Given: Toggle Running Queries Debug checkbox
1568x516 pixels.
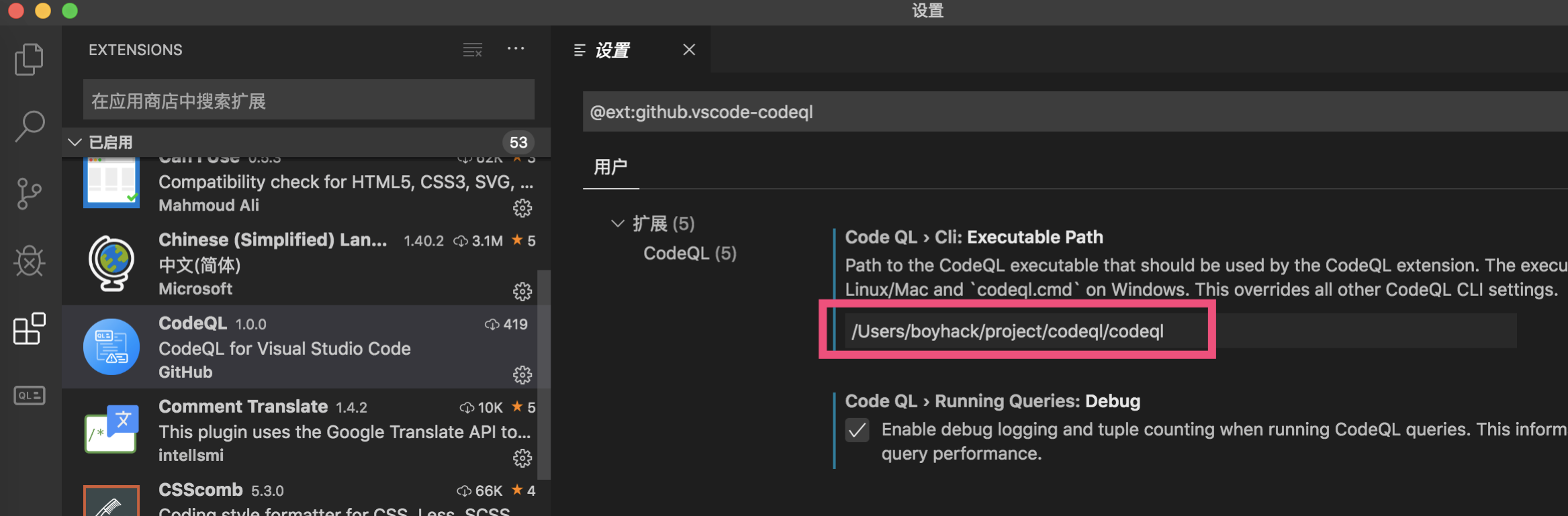Looking at the screenshot, I should pyautogui.click(x=857, y=430).
